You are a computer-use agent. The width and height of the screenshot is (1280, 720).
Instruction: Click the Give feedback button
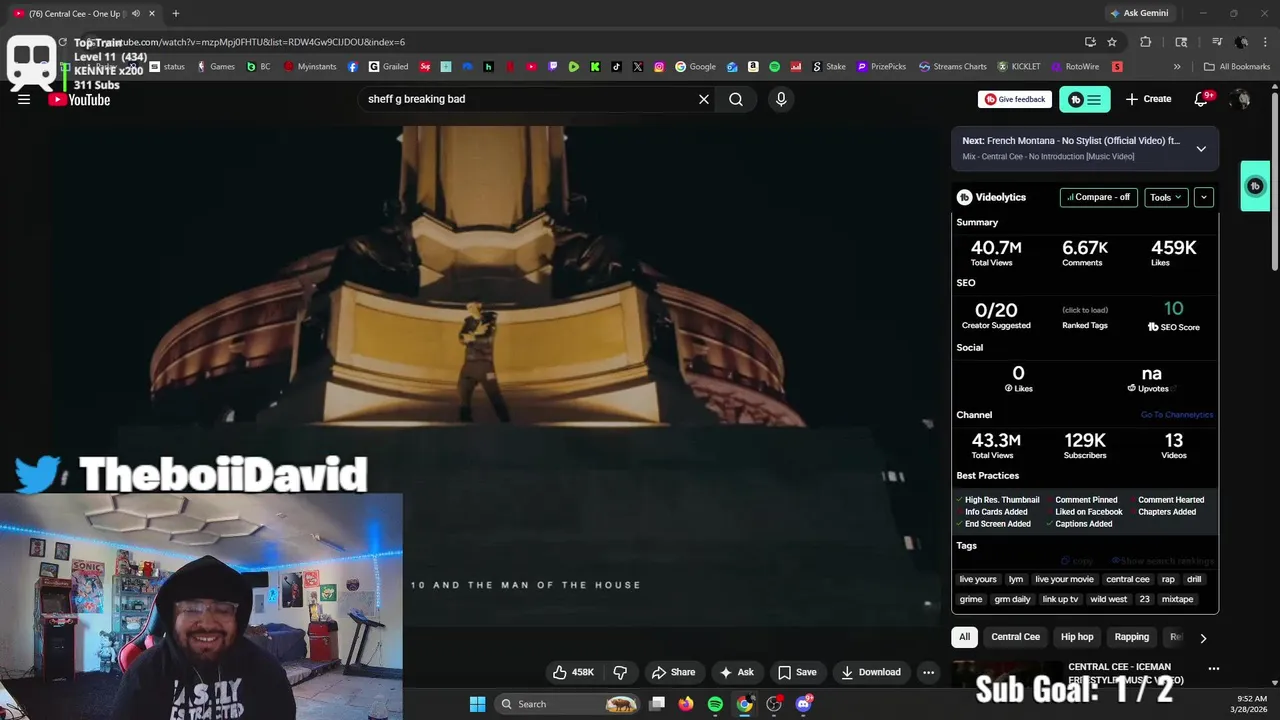point(1015,99)
